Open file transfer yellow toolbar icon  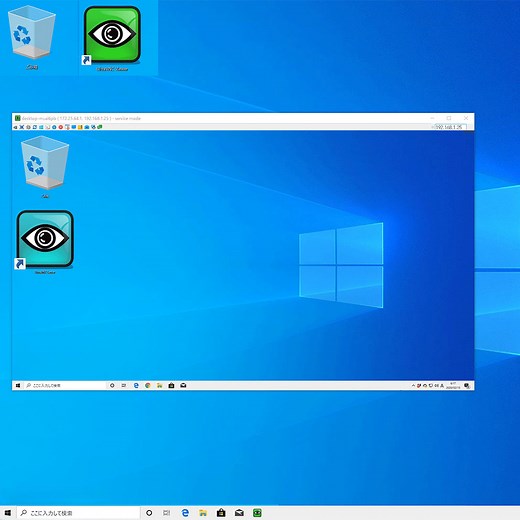[80, 127]
